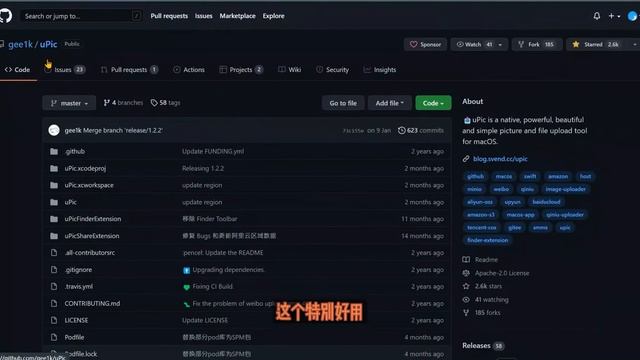Open the Readme book icon link
Viewport: 640px width, 360px height.
tap(466, 260)
